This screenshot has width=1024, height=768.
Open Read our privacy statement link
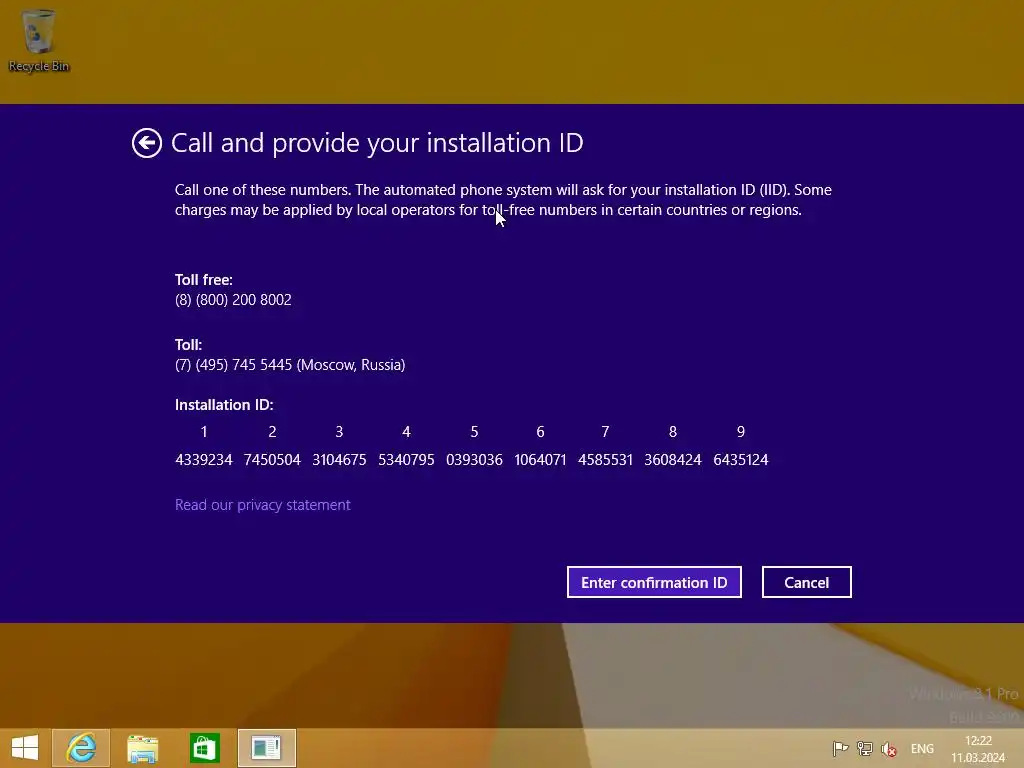(x=263, y=505)
